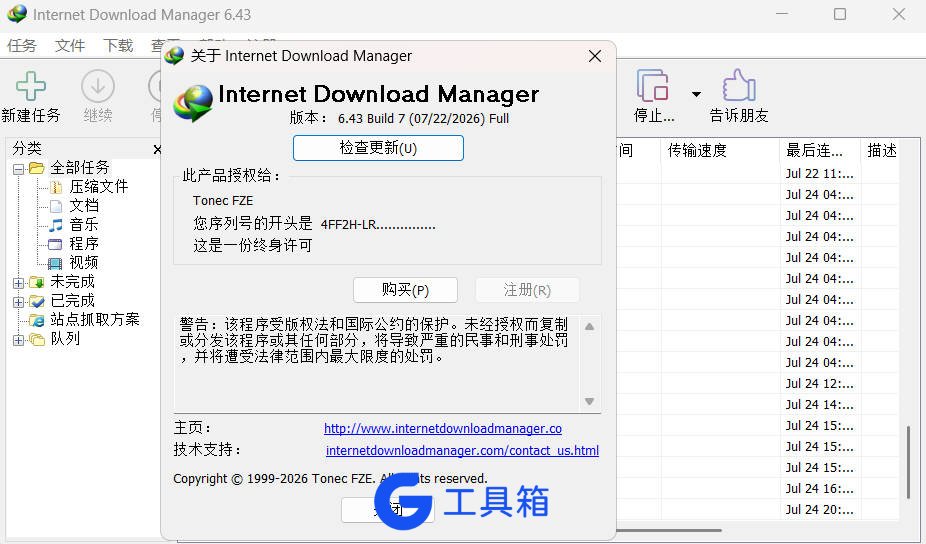Collapse the 全部任务 tree node
The image size is (926, 544).
coord(18,169)
